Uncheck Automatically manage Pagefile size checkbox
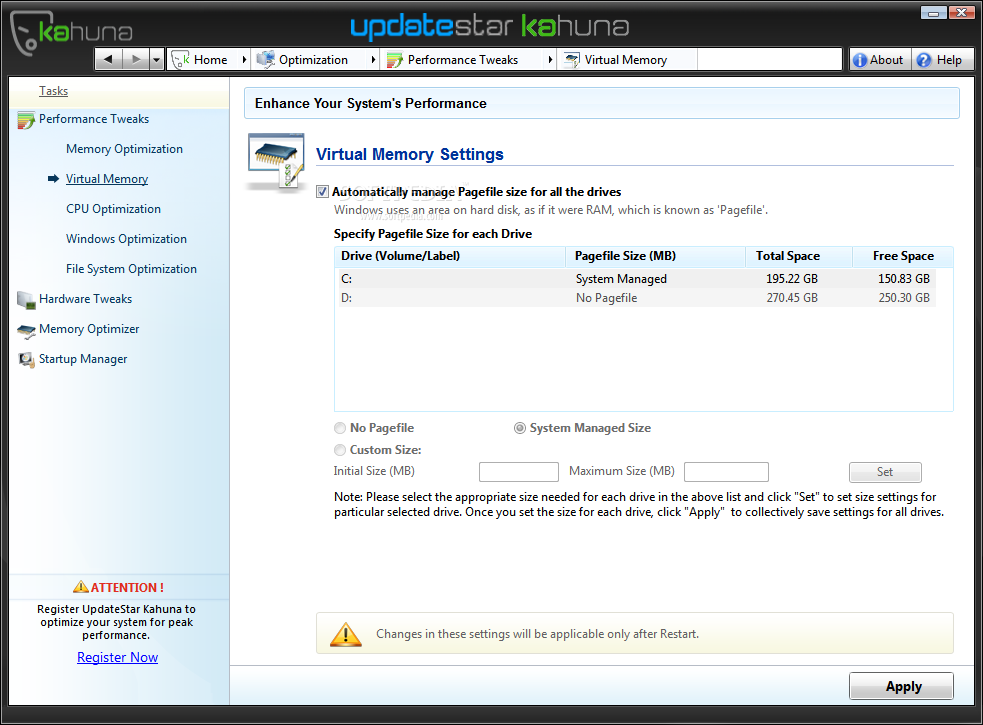983x725 pixels. (322, 192)
